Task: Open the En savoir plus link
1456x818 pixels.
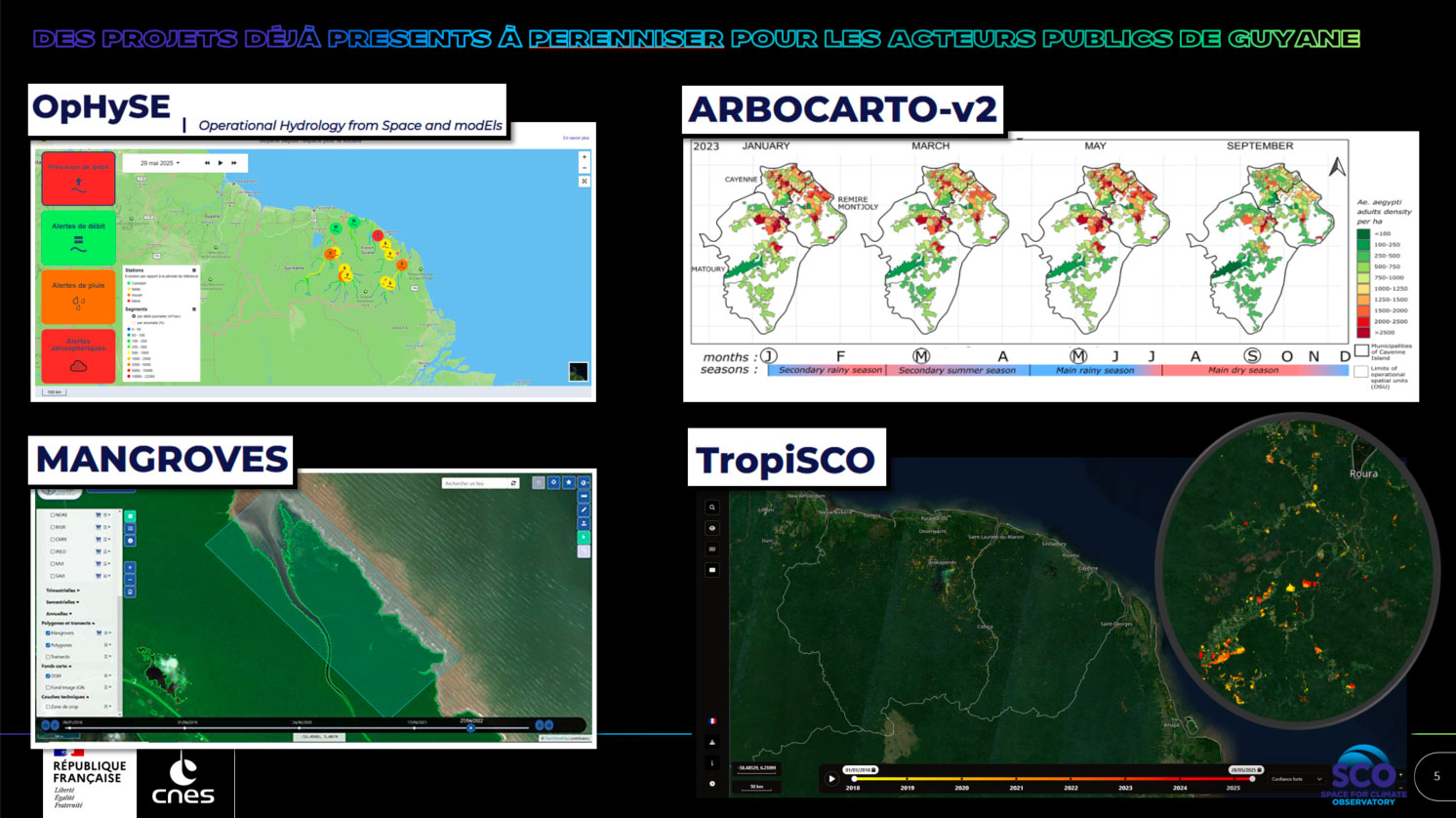Action: pyautogui.click(x=576, y=139)
